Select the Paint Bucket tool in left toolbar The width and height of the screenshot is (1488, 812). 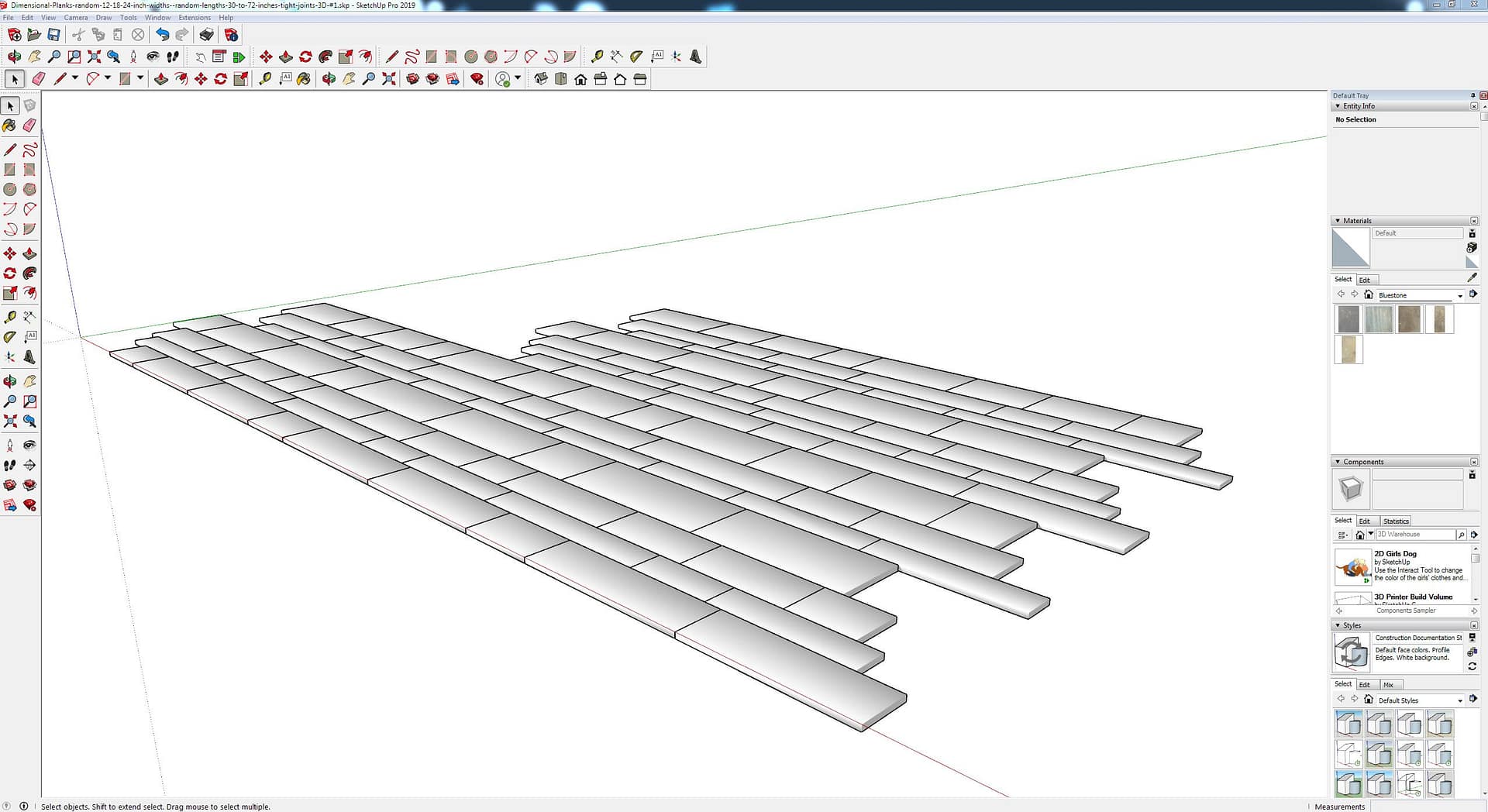9,126
